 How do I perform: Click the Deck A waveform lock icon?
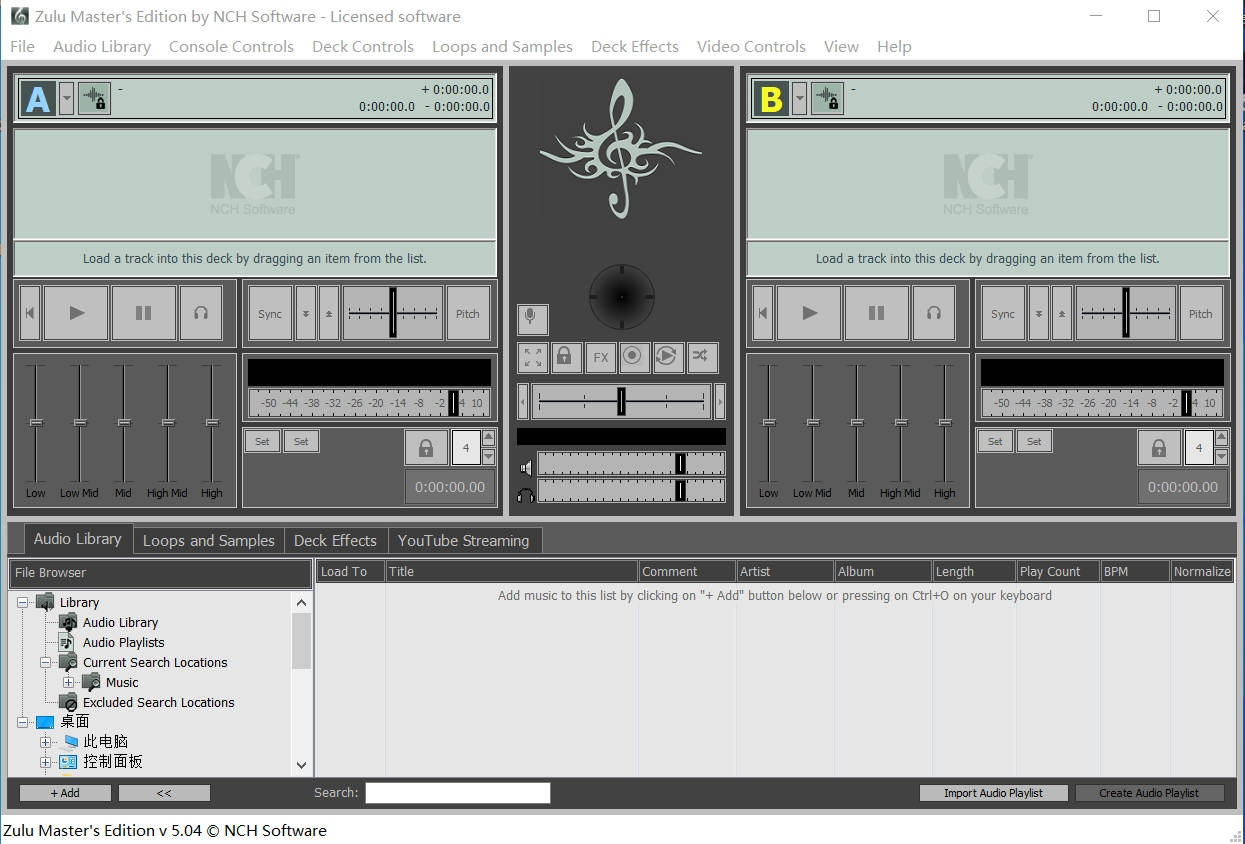[x=94, y=98]
